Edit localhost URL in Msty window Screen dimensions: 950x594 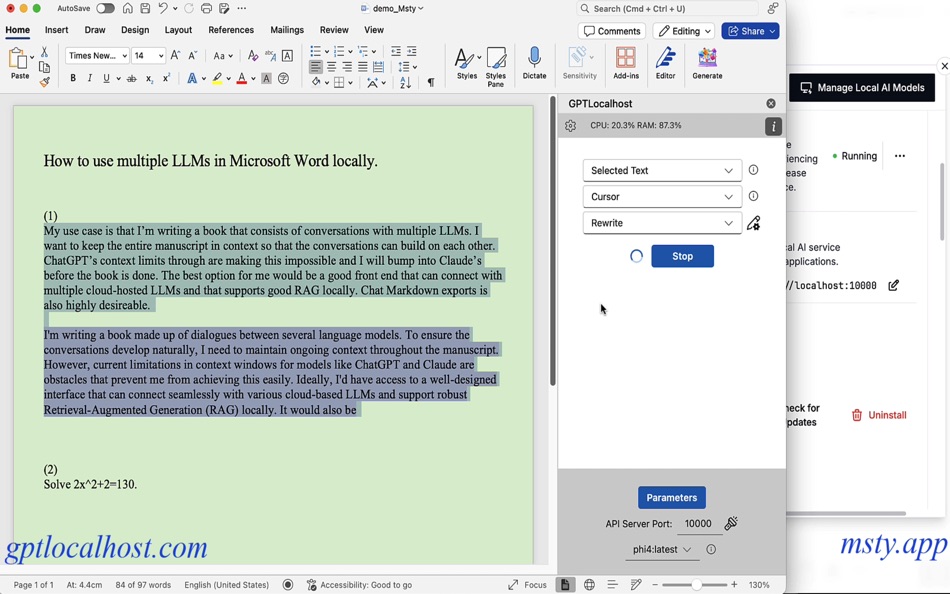[x=894, y=285]
